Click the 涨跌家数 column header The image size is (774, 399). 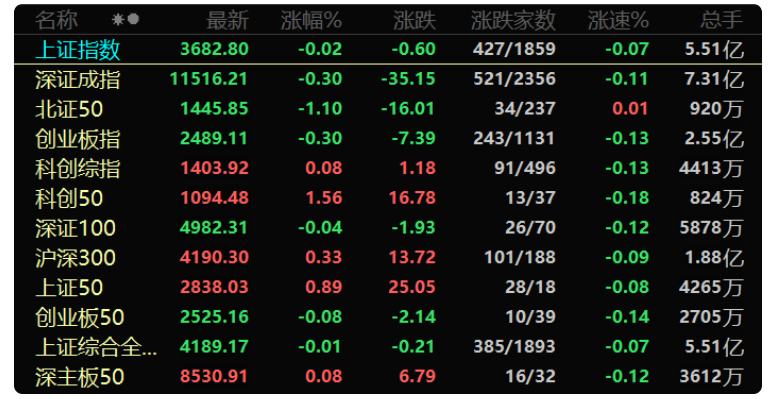pos(513,20)
